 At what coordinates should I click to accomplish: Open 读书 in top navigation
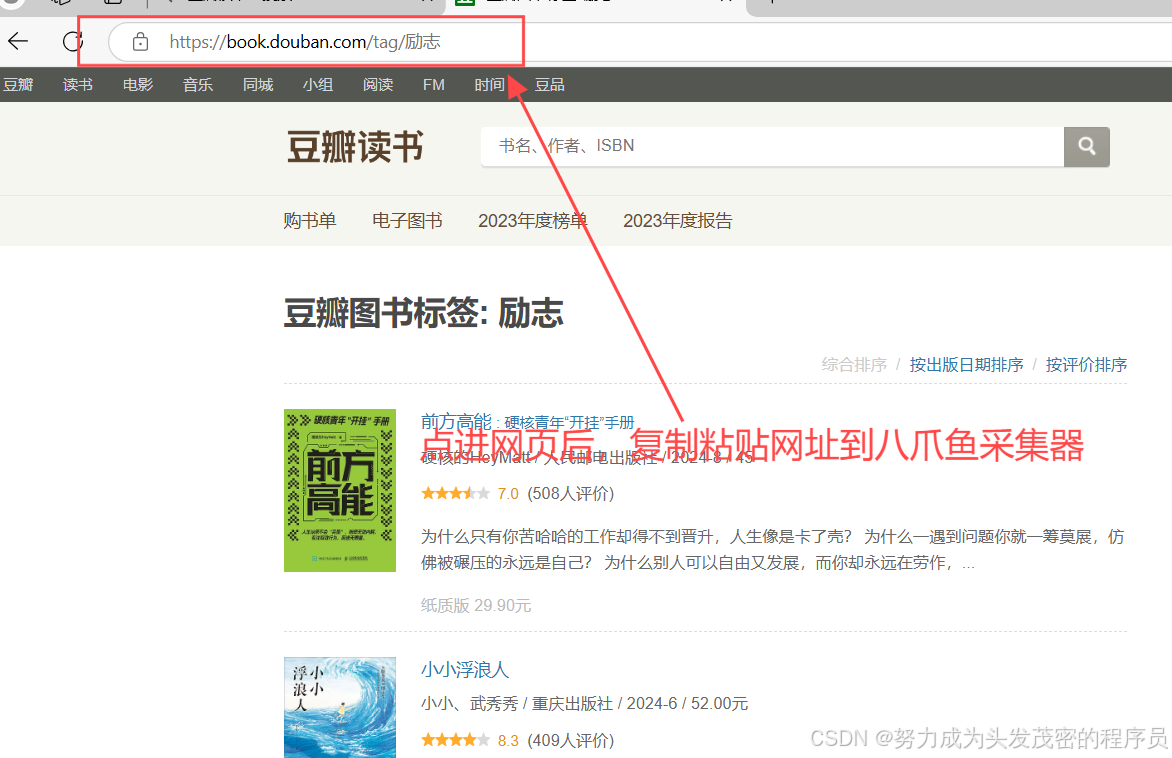(x=78, y=84)
